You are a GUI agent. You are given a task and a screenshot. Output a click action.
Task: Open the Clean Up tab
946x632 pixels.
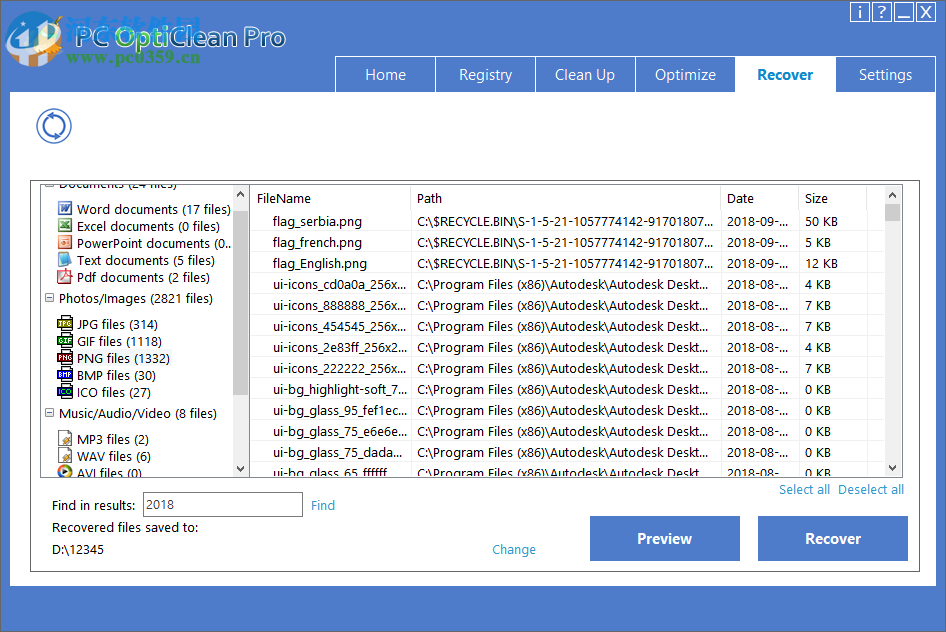point(585,75)
